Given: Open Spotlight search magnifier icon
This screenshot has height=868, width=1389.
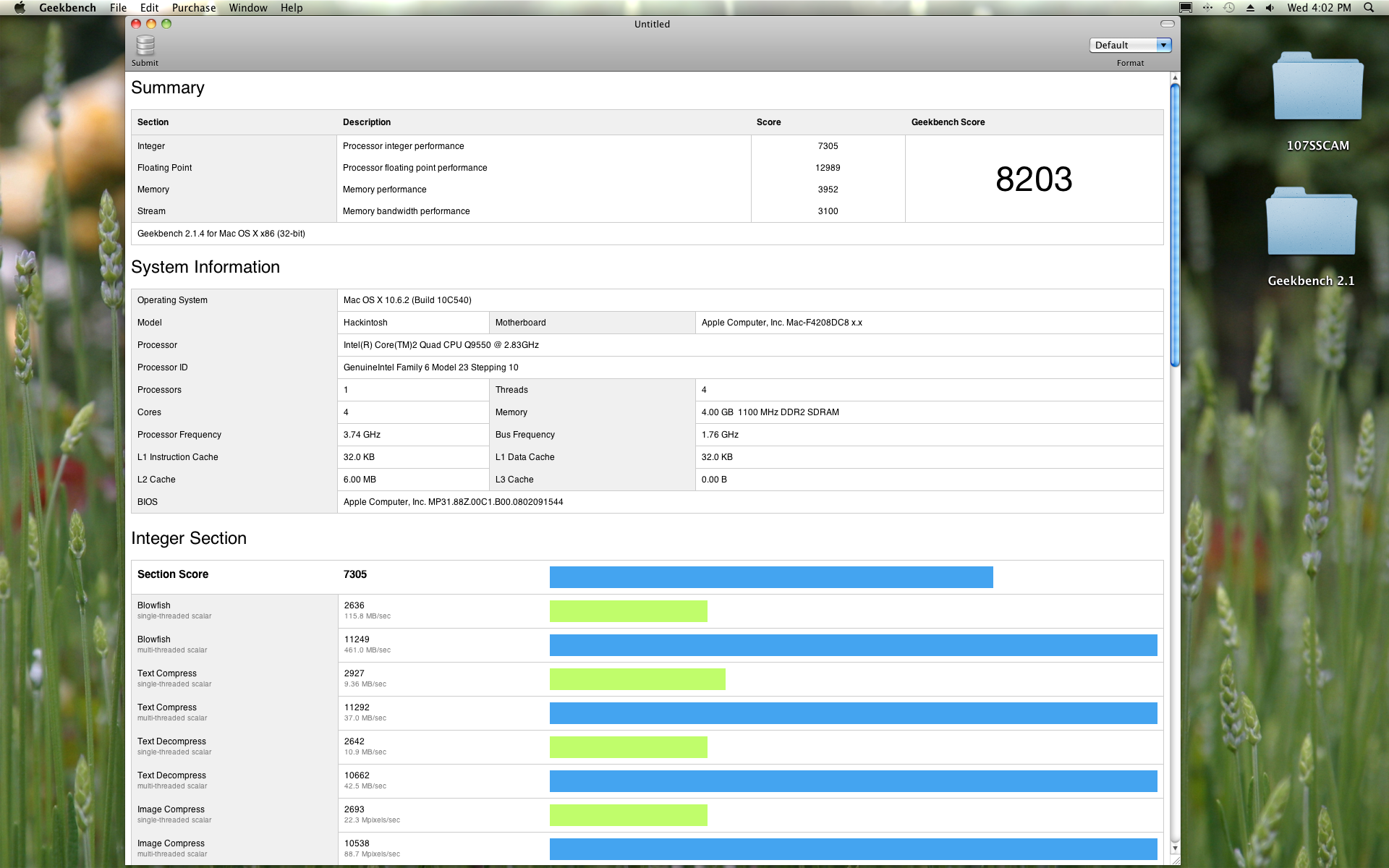Looking at the screenshot, I should 1369,7.
